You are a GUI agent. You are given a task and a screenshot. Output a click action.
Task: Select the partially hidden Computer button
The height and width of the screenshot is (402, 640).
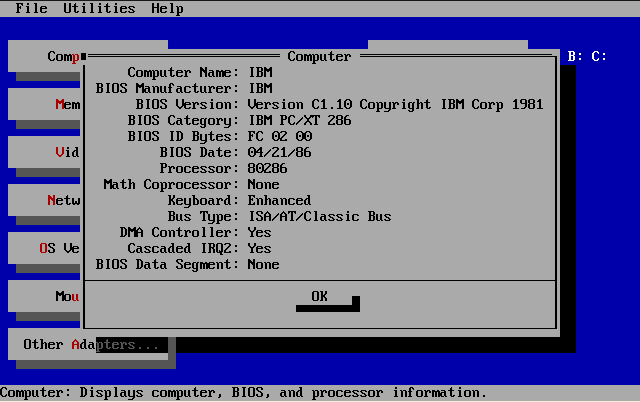pyautogui.click(x=44, y=56)
